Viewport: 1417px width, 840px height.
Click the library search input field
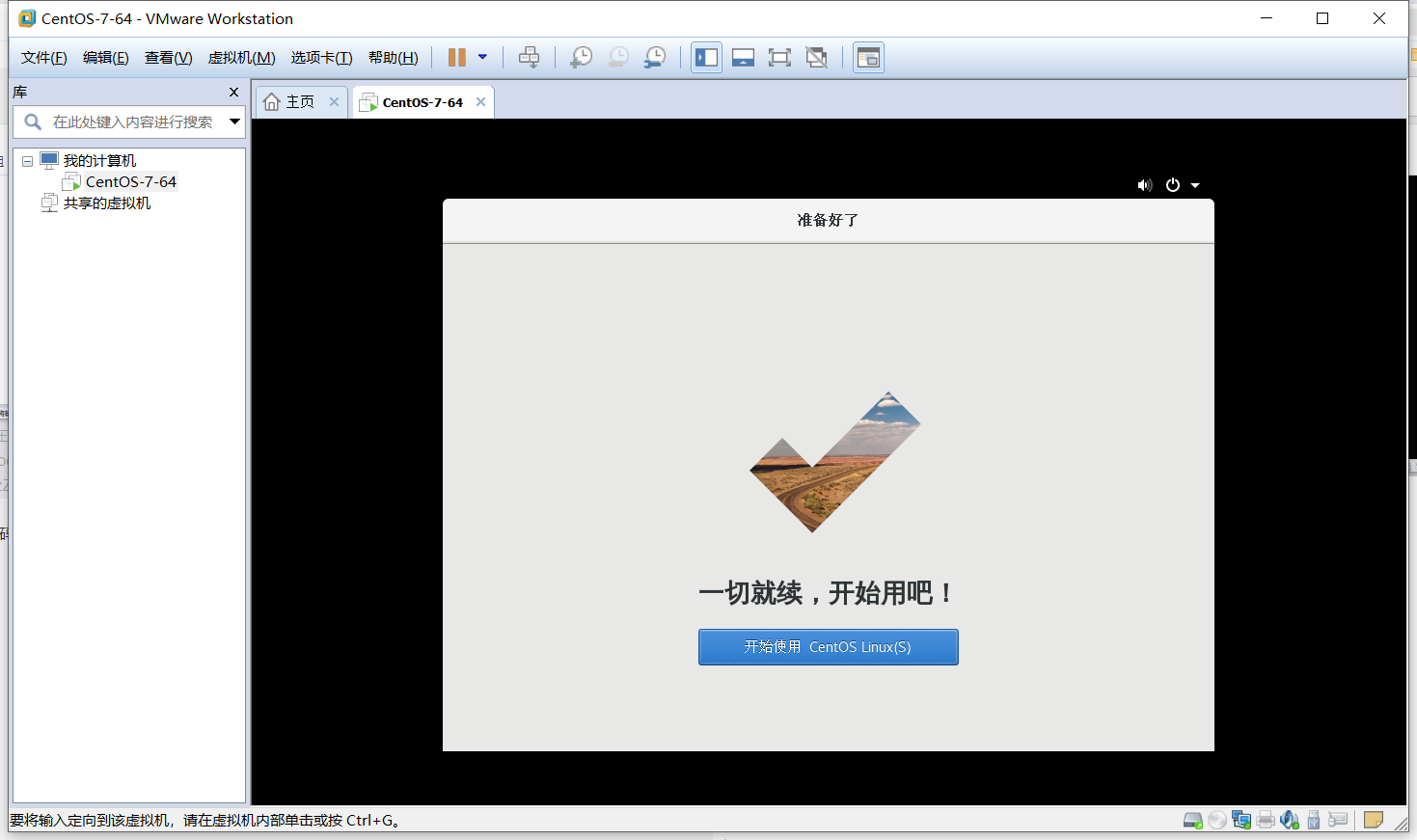(x=133, y=122)
